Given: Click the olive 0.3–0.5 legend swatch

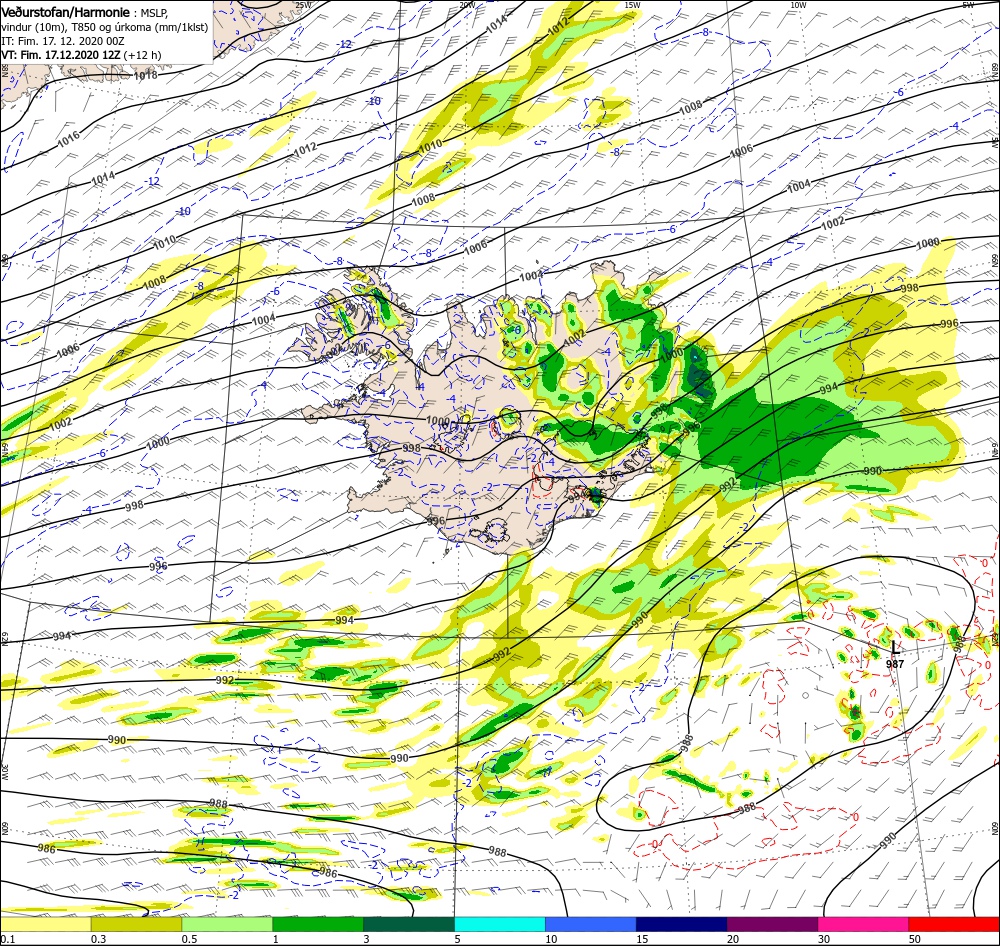Looking at the screenshot, I should tap(136, 924).
